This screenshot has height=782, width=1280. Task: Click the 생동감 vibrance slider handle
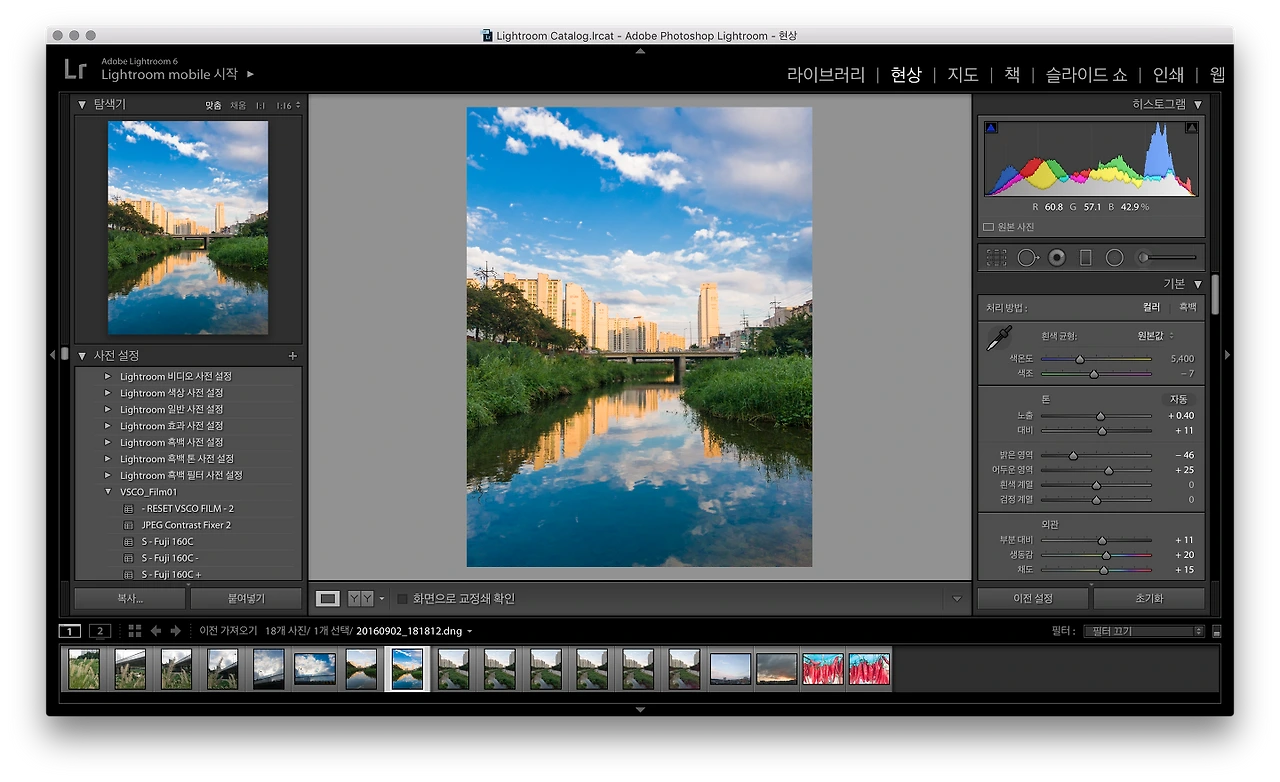[1106, 555]
